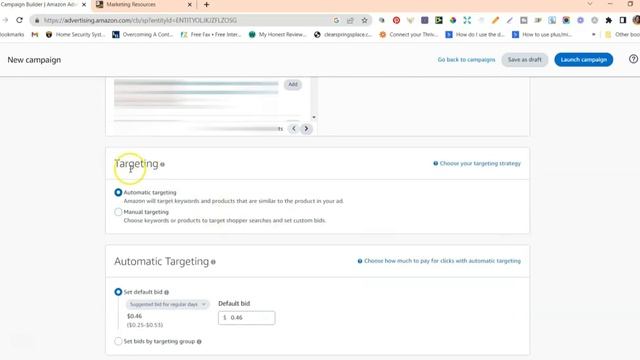The width and height of the screenshot is (640, 360).
Task: Select Set bids by targeting group radio button
Action: click(118, 341)
